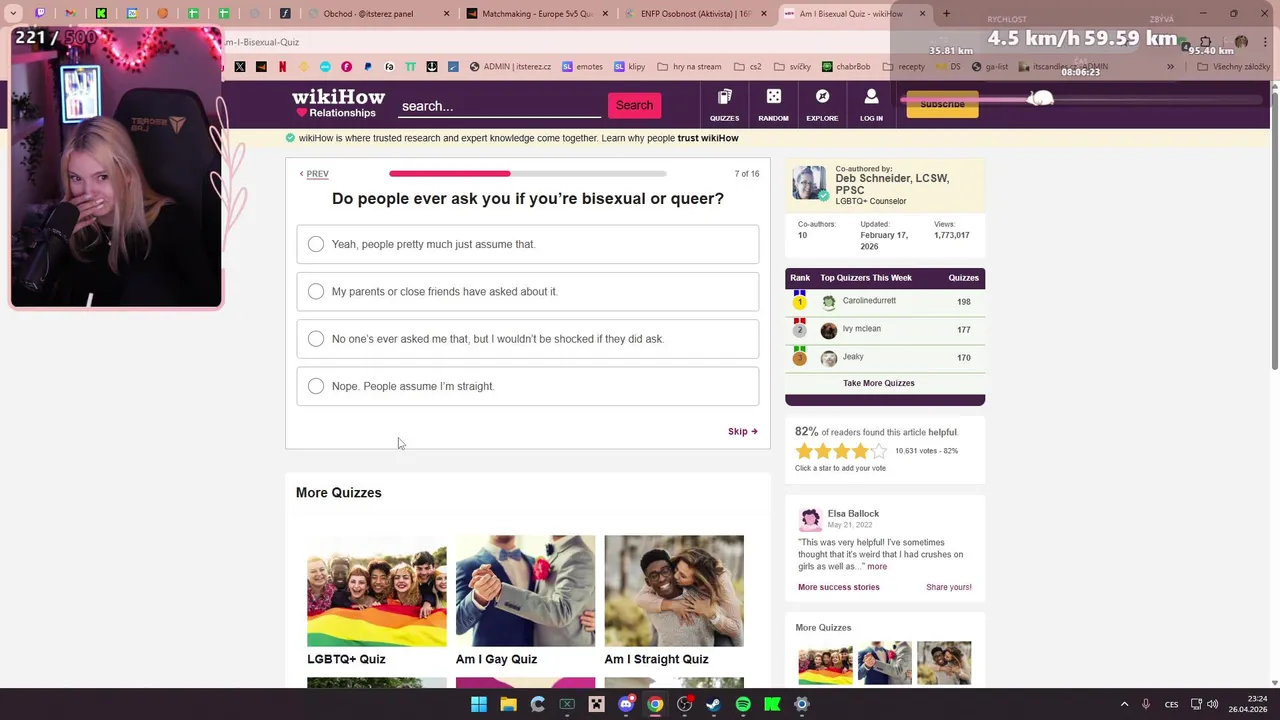
Task: Open Steam from the taskbar
Action: (x=713, y=704)
